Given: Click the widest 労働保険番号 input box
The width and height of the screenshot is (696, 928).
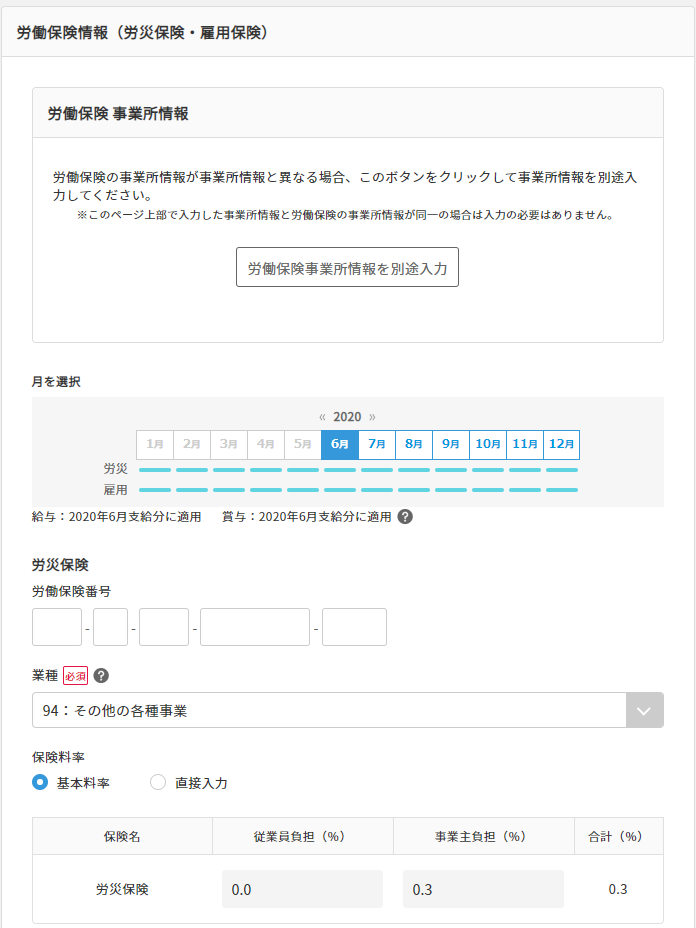Looking at the screenshot, I should click(255, 627).
